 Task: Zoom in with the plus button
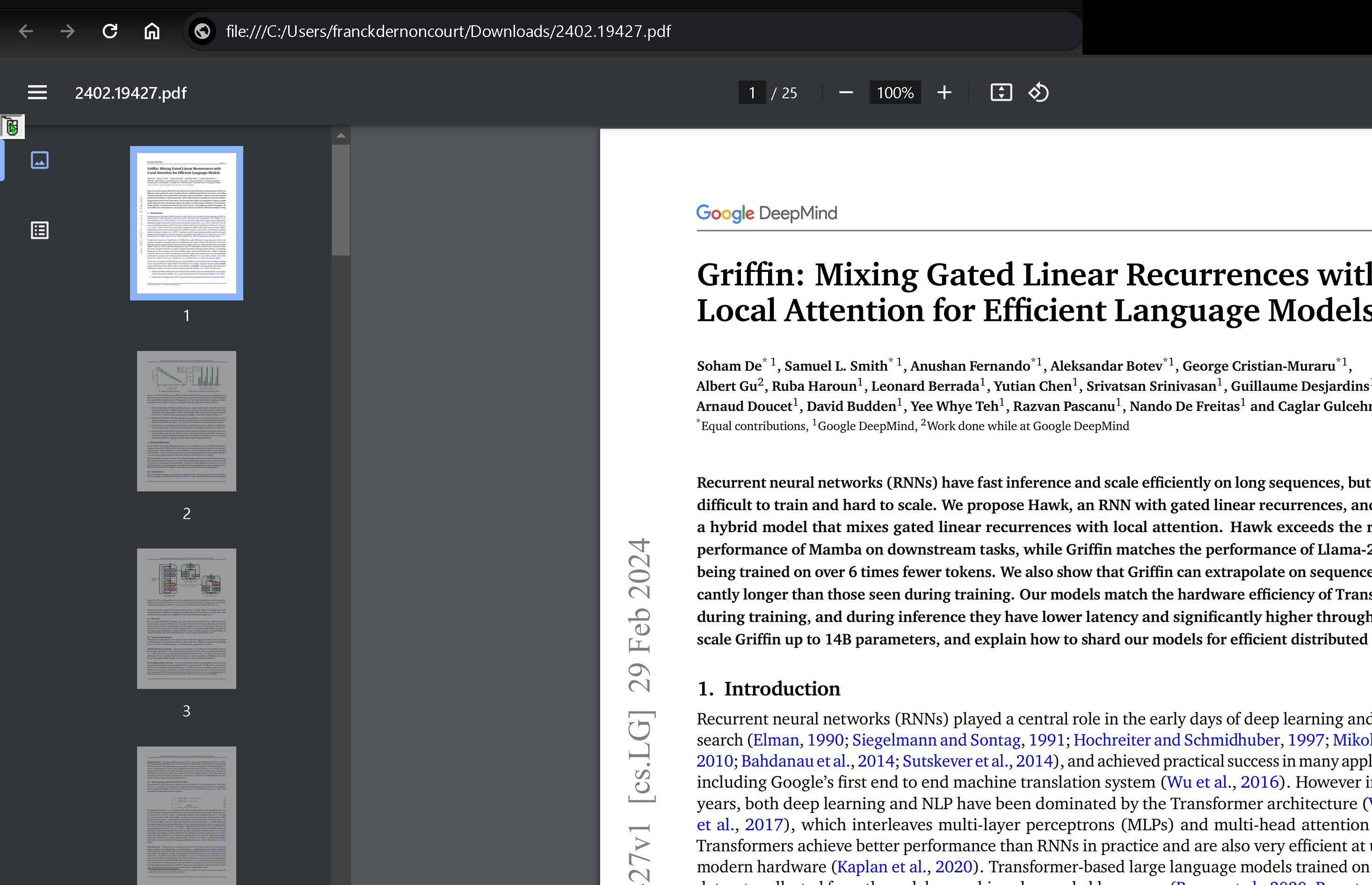944,93
